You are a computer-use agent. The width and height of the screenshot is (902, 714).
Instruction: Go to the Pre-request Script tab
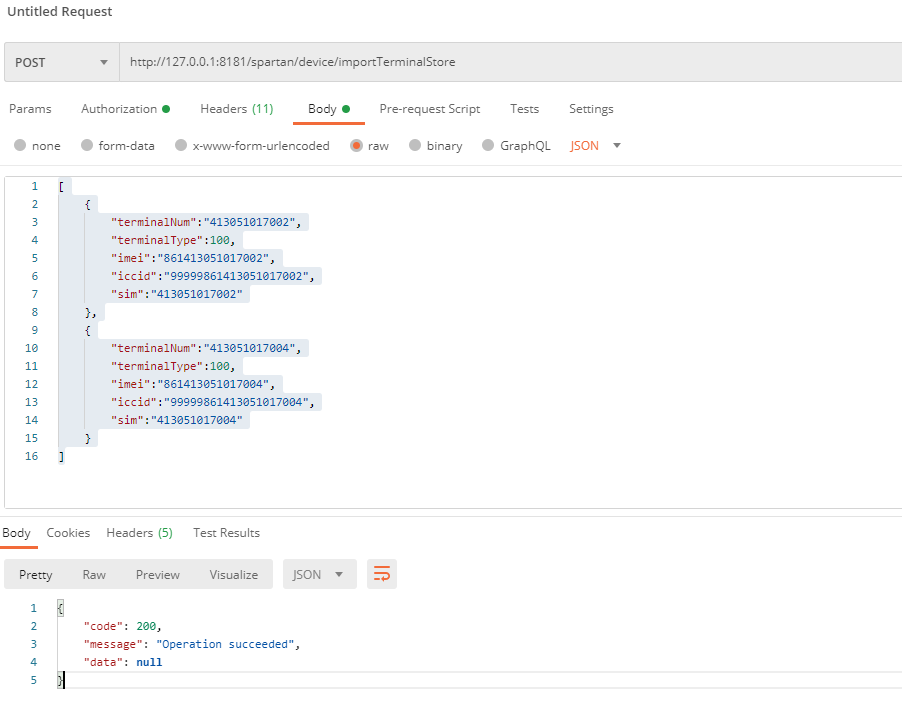429,109
